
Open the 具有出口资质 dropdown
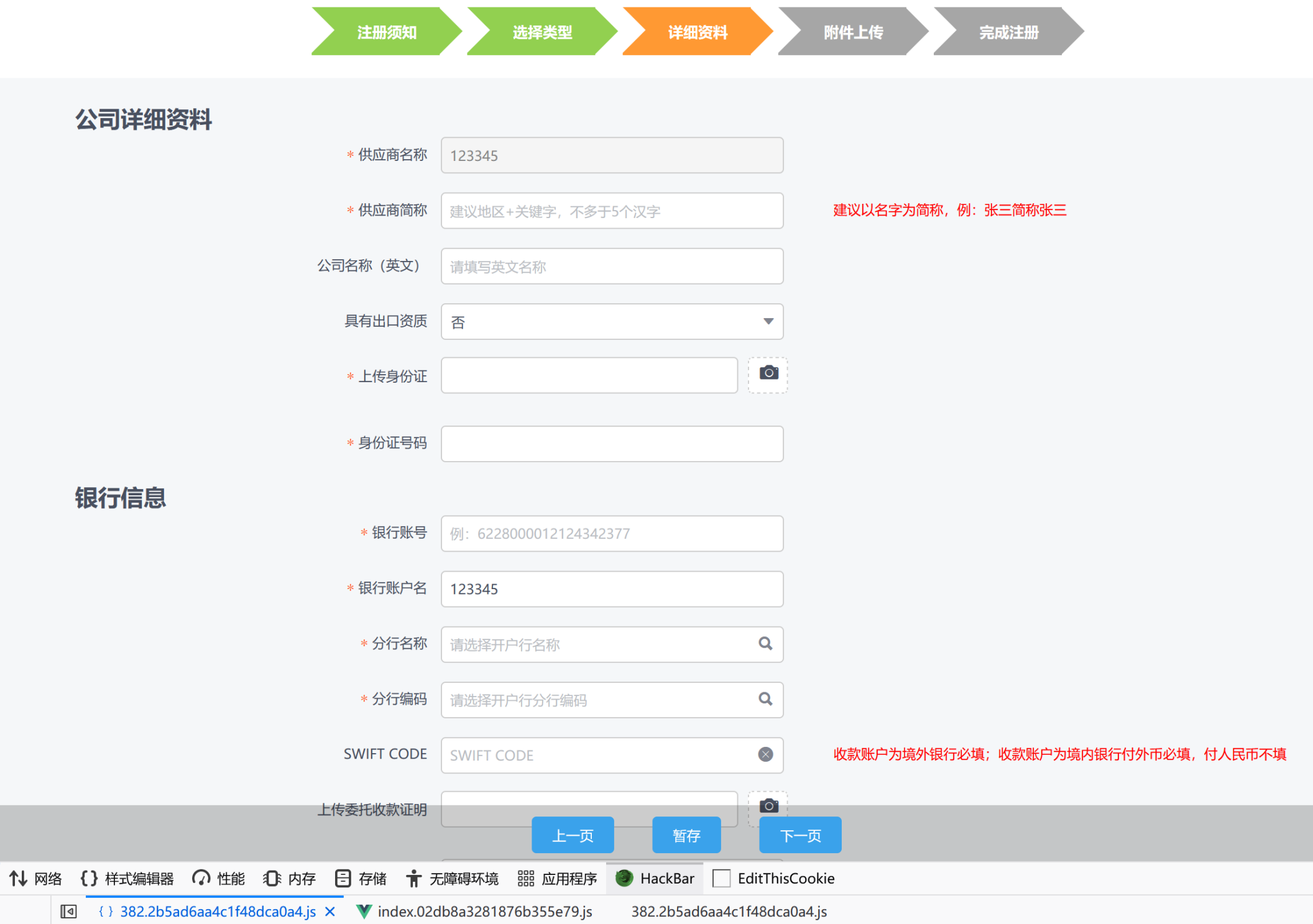611,321
